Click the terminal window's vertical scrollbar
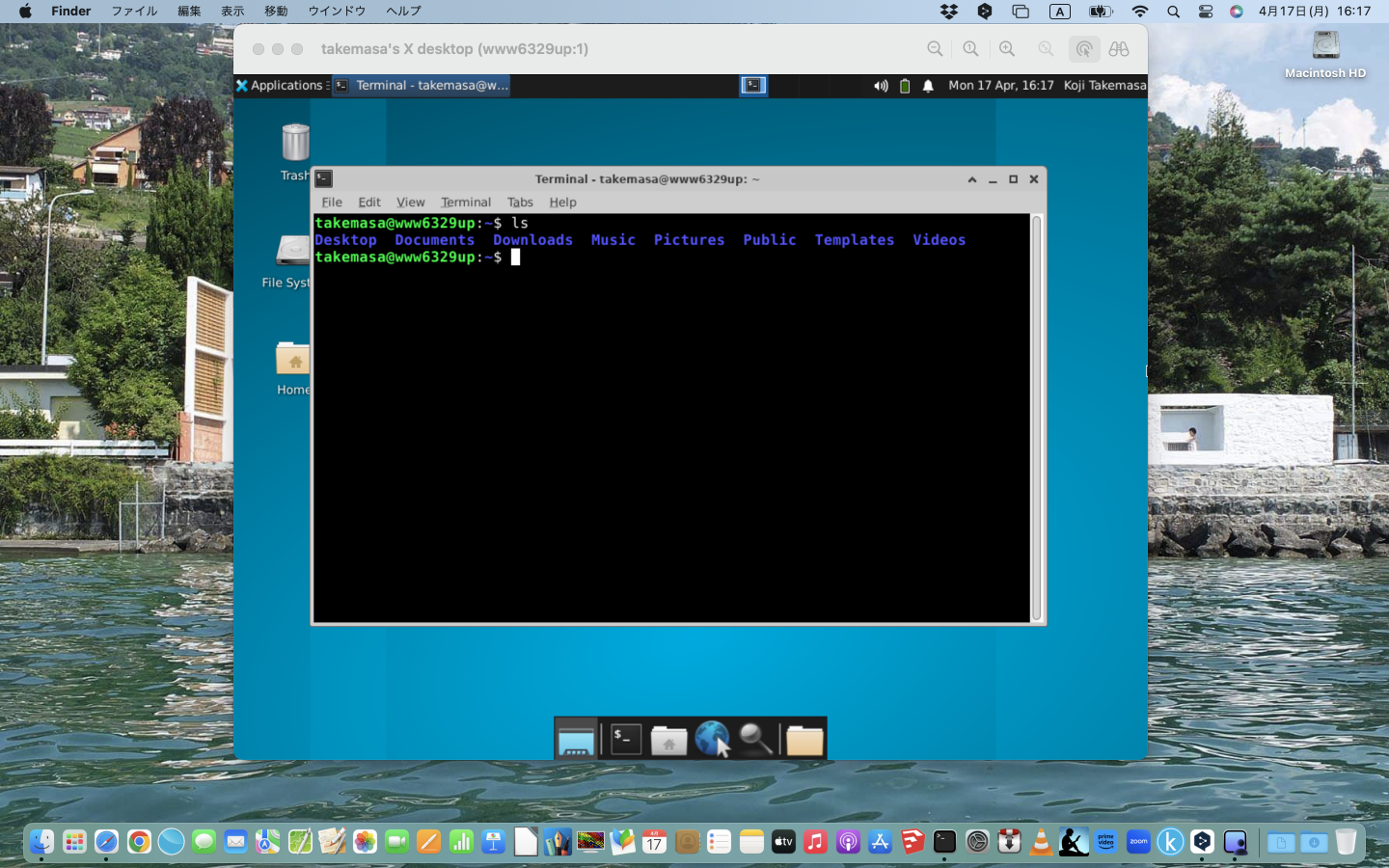 point(1037,418)
